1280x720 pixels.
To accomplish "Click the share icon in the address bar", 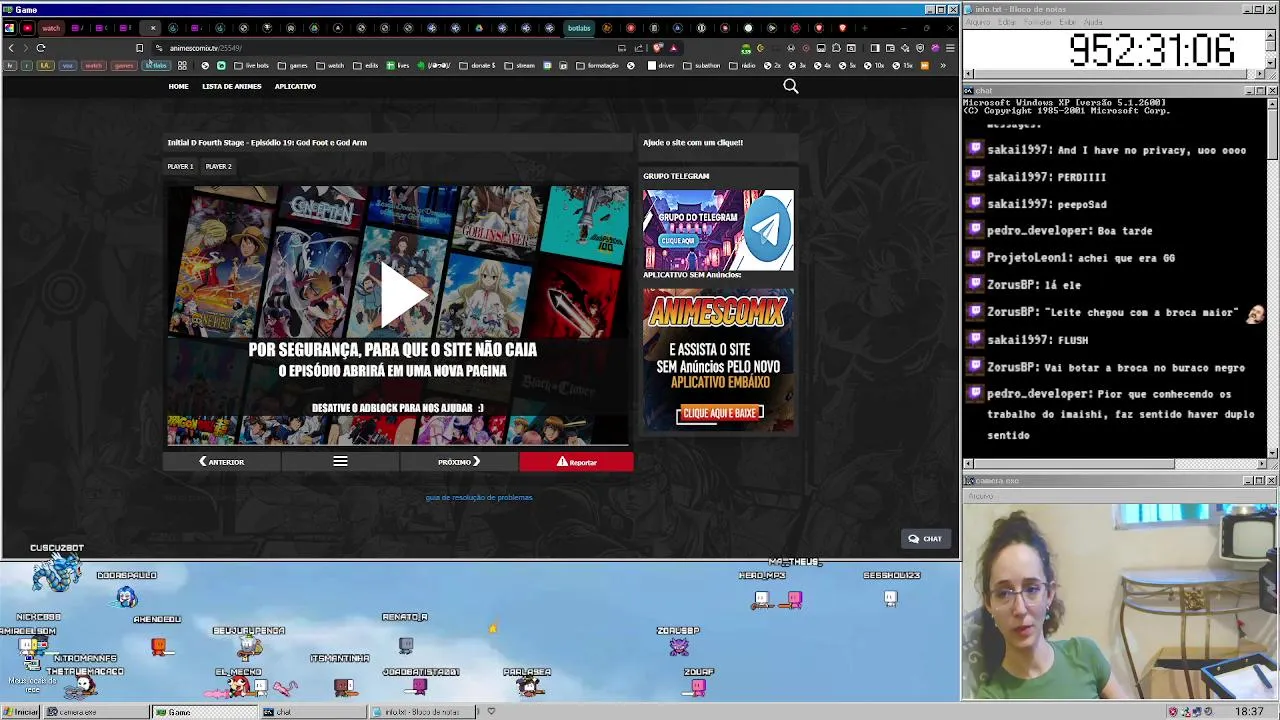I will (639, 48).
